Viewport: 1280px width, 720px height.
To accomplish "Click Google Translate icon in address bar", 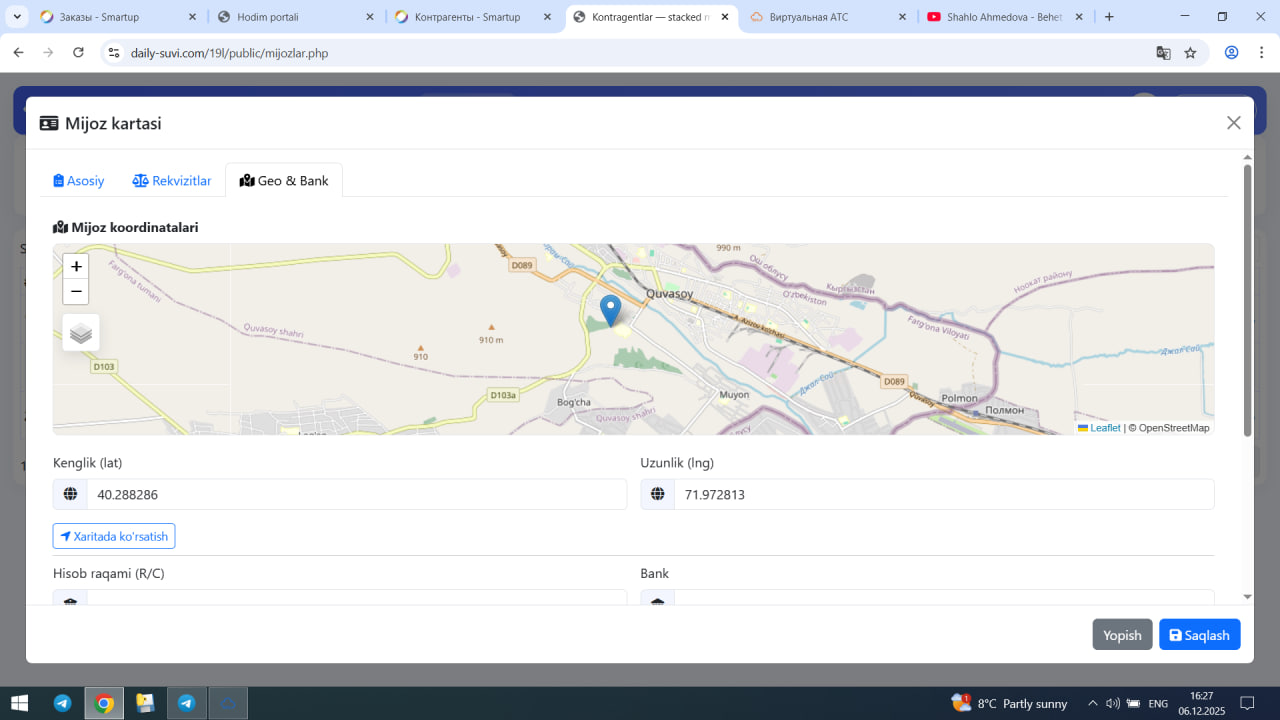I will [x=1163, y=53].
